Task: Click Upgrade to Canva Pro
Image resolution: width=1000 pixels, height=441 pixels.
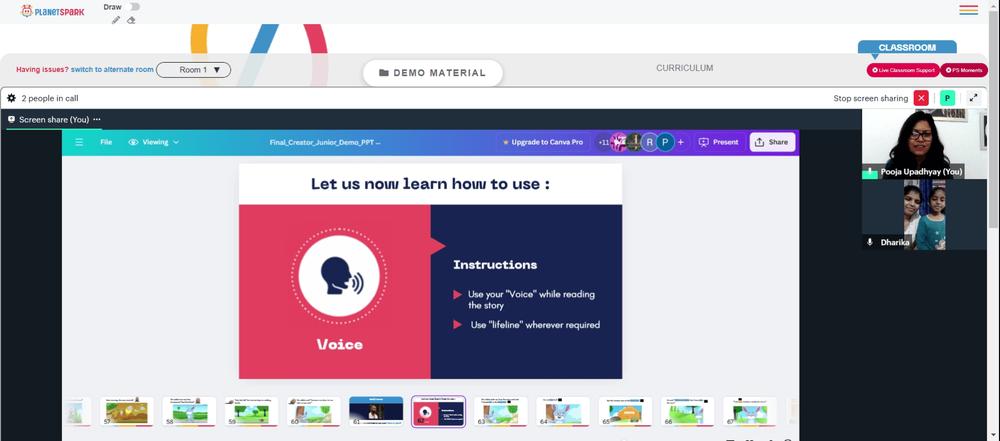Action: click(543, 142)
